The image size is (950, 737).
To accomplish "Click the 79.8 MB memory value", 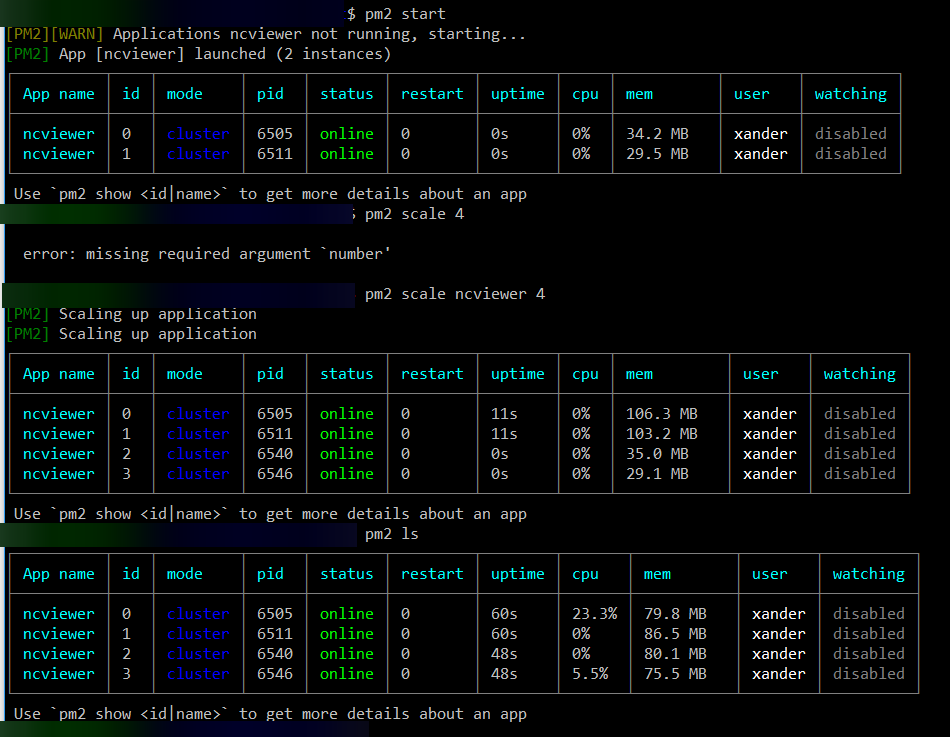I will (x=676, y=614).
